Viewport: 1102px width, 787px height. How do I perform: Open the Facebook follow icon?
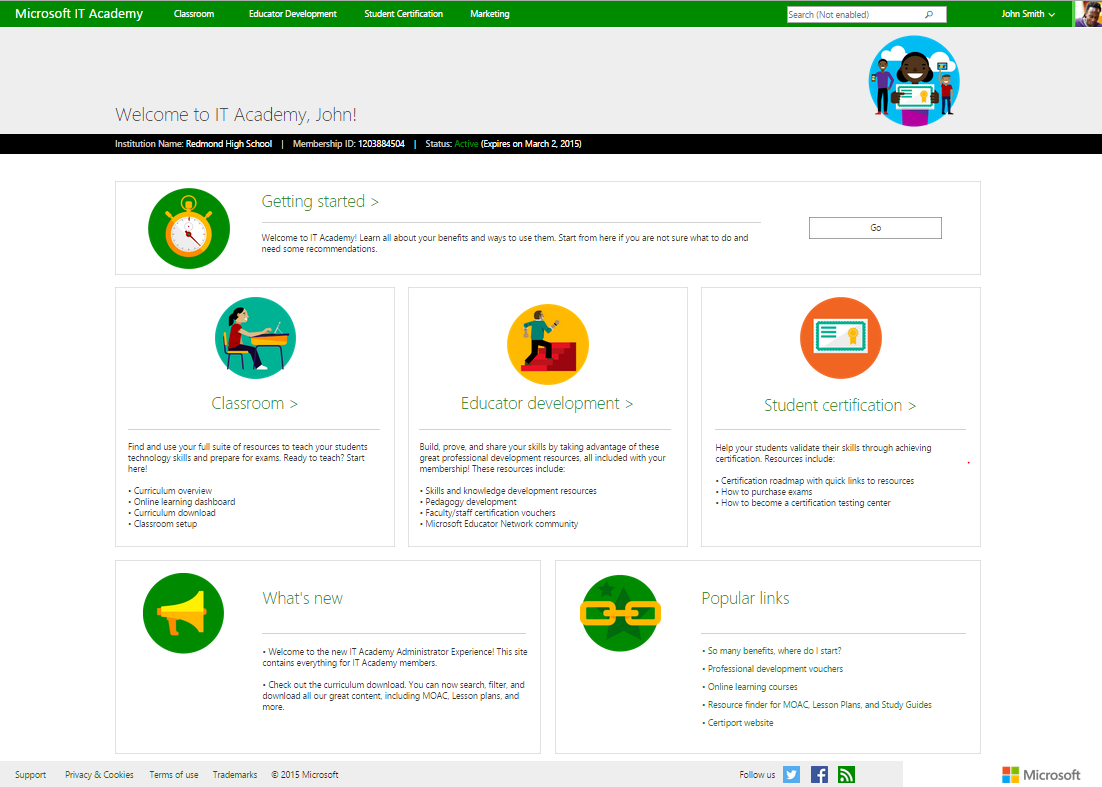819,774
